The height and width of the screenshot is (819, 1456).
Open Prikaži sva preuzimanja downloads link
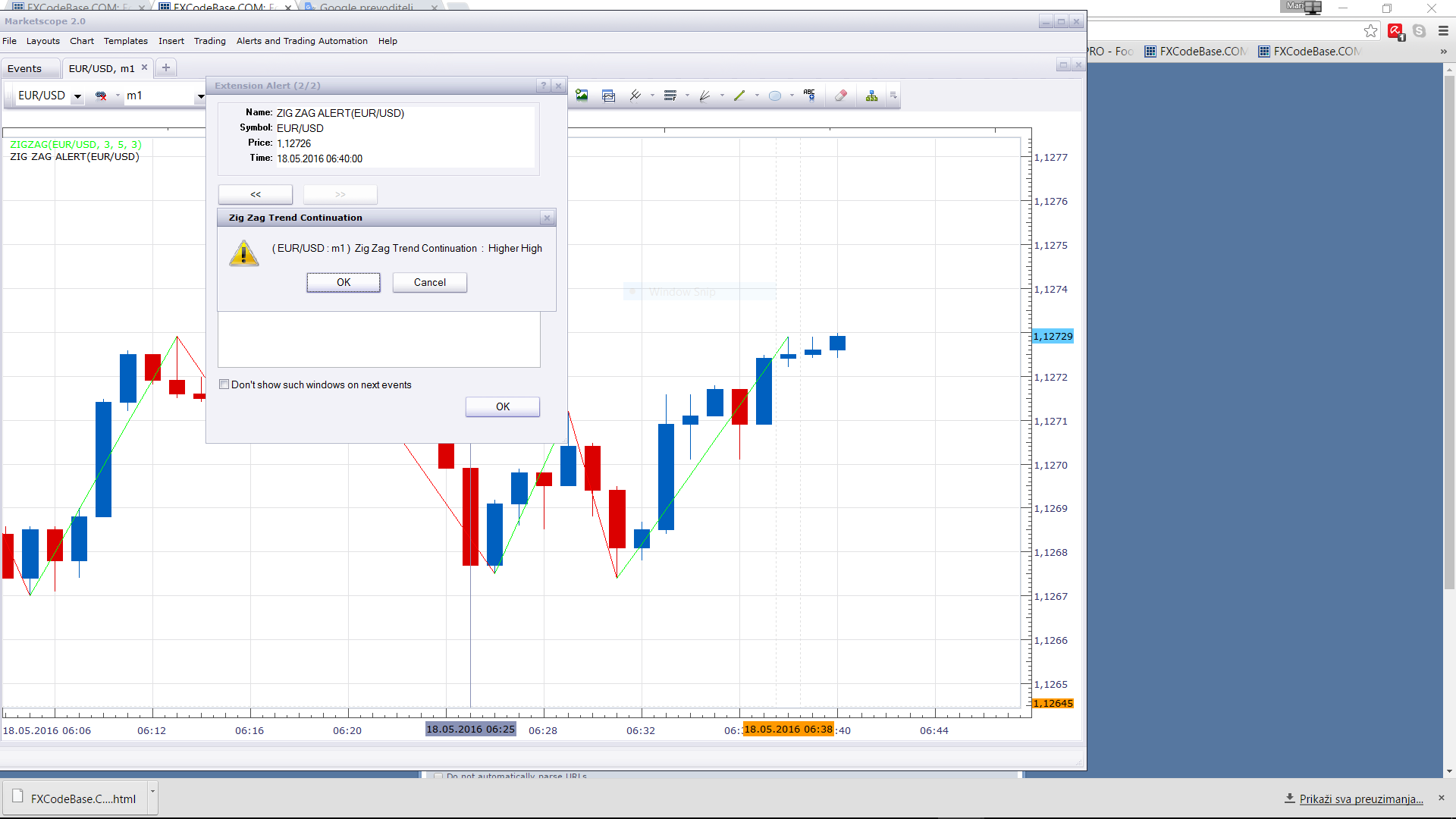[1361, 799]
